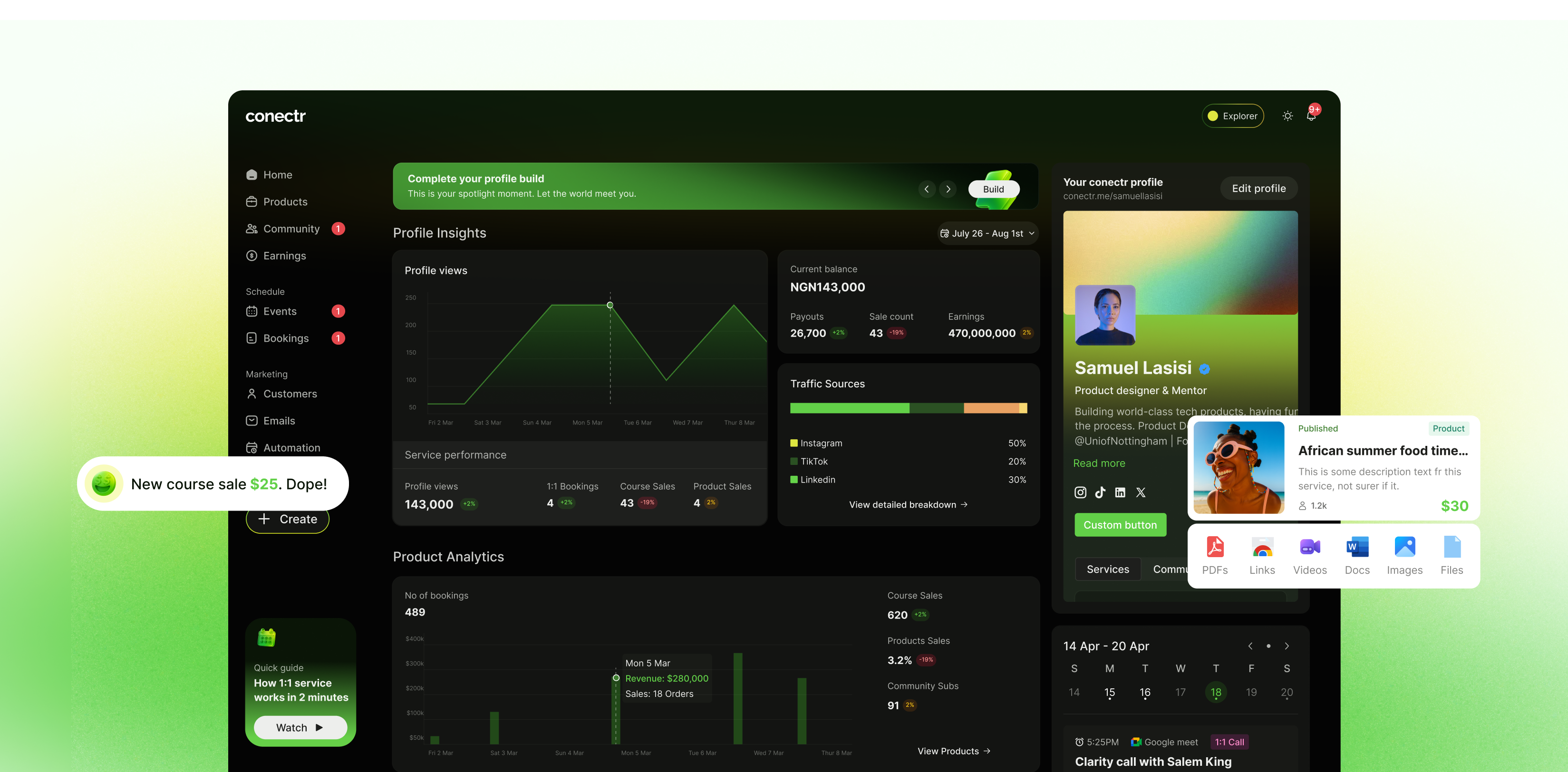Image resolution: width=1568 pixels, height=772 pixels.
Task: Open View detailed breakdown link
Action: (908, 505)
